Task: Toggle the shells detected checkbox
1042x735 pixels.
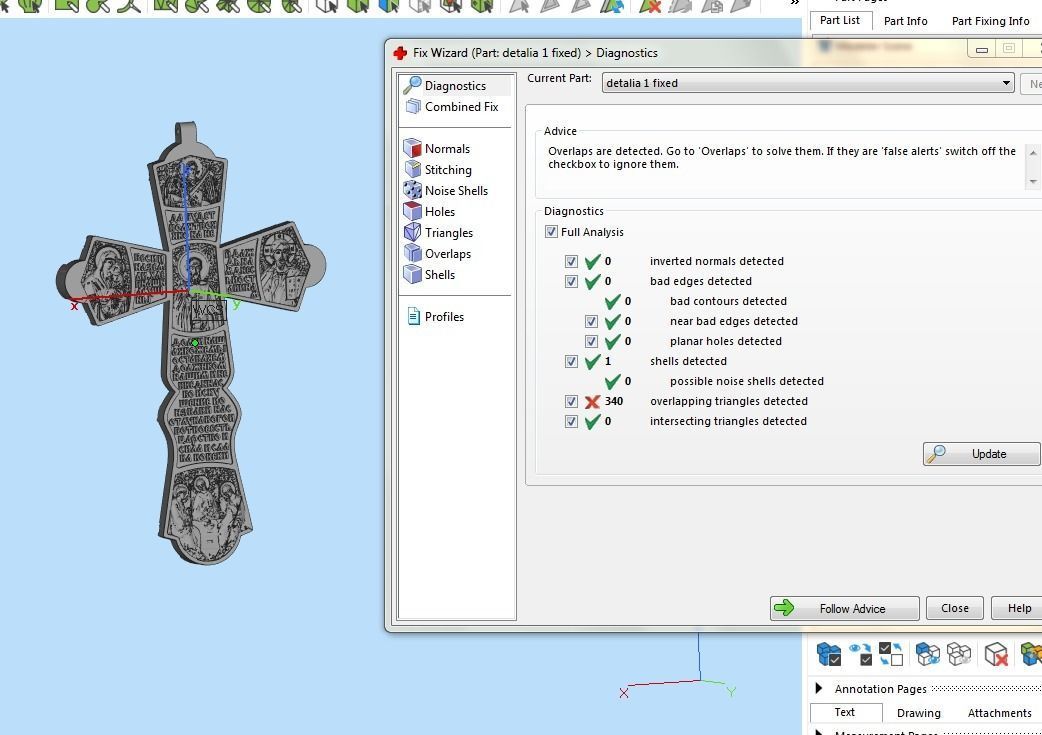Action: coord(571,361)
